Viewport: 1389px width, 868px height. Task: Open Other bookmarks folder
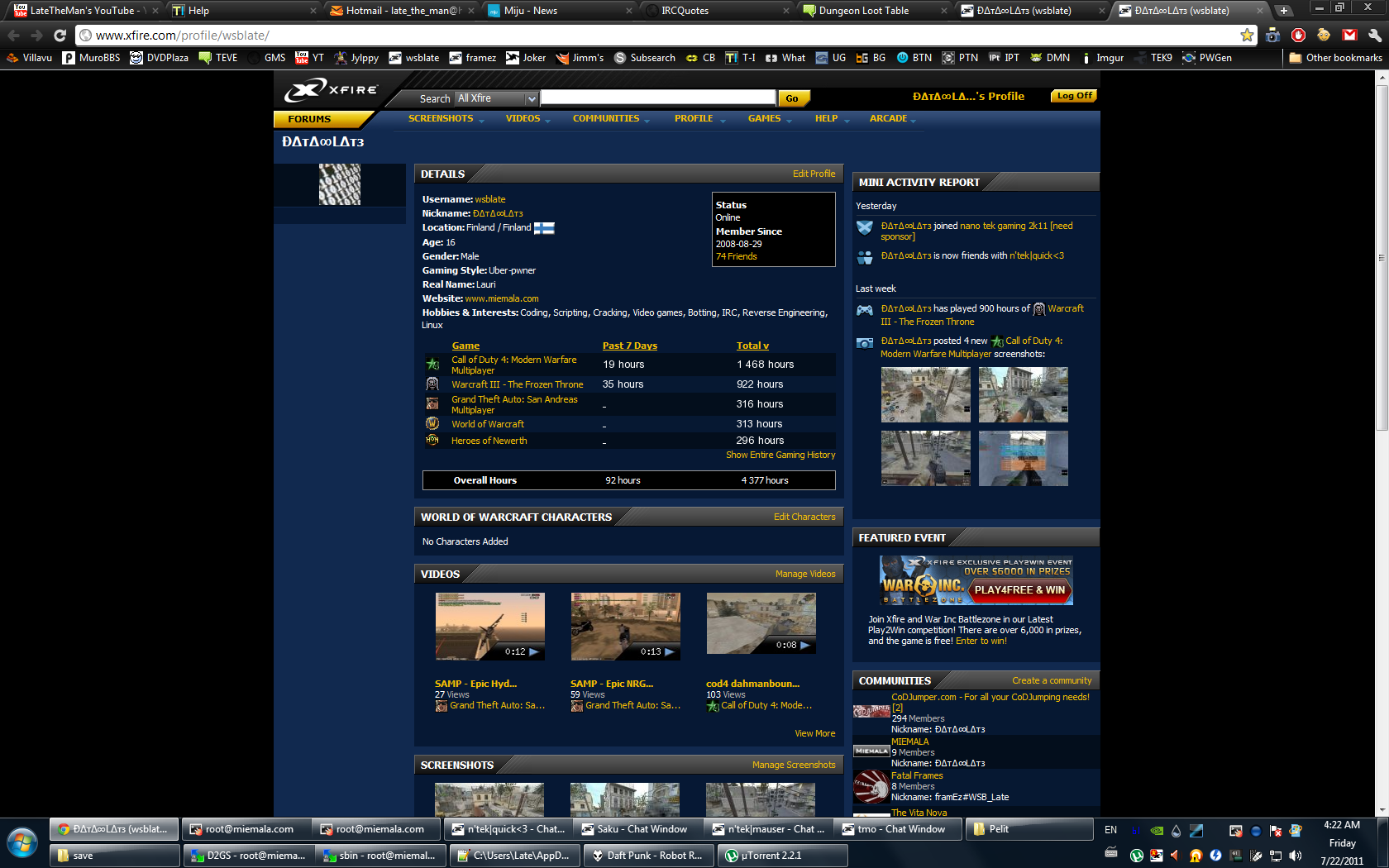pos(1335,58)
